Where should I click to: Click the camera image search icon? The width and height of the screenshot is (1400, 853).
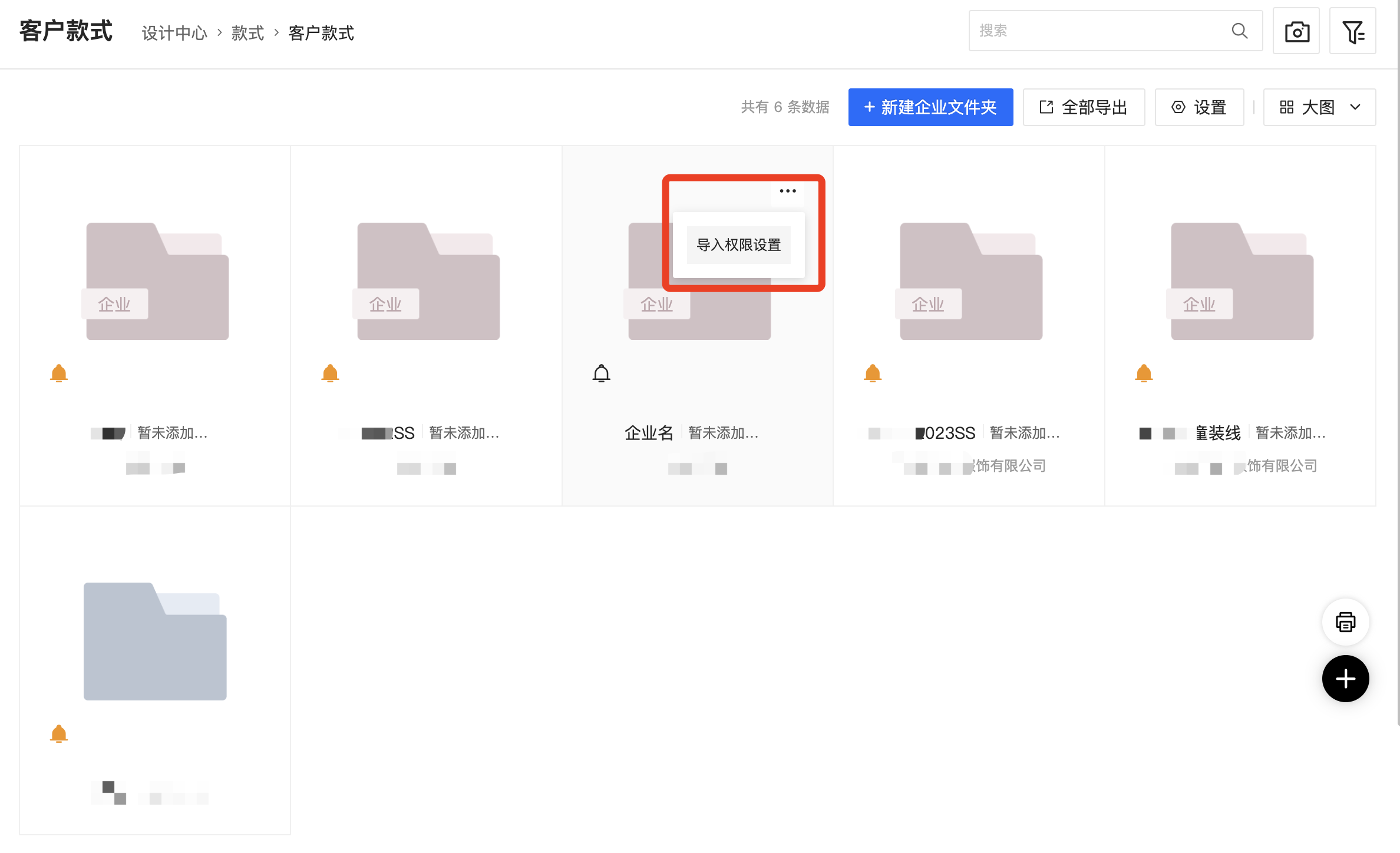click(1296, 31)
